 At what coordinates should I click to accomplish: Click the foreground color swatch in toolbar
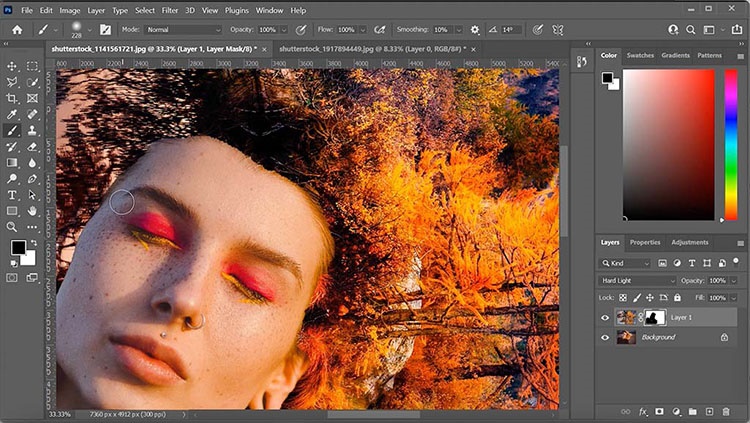point(18,247)
